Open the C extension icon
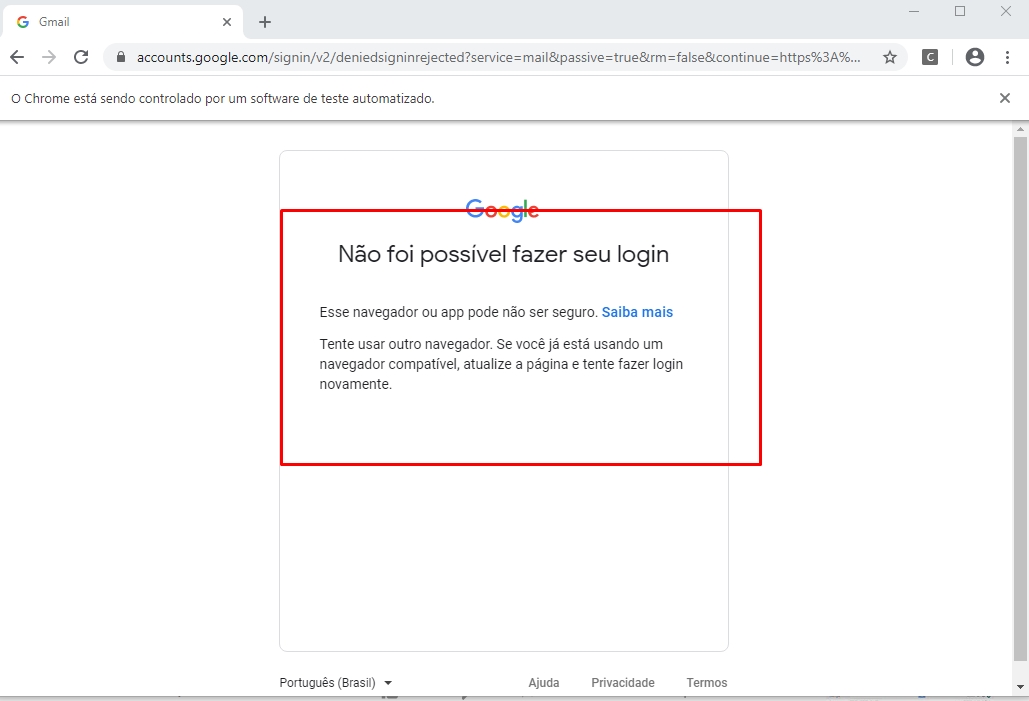Viewport: 1029px width, 701px height. point(930,57)
